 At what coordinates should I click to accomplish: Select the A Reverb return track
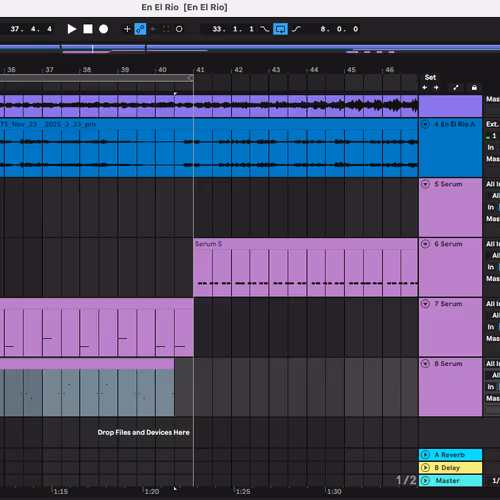(450, 455)
